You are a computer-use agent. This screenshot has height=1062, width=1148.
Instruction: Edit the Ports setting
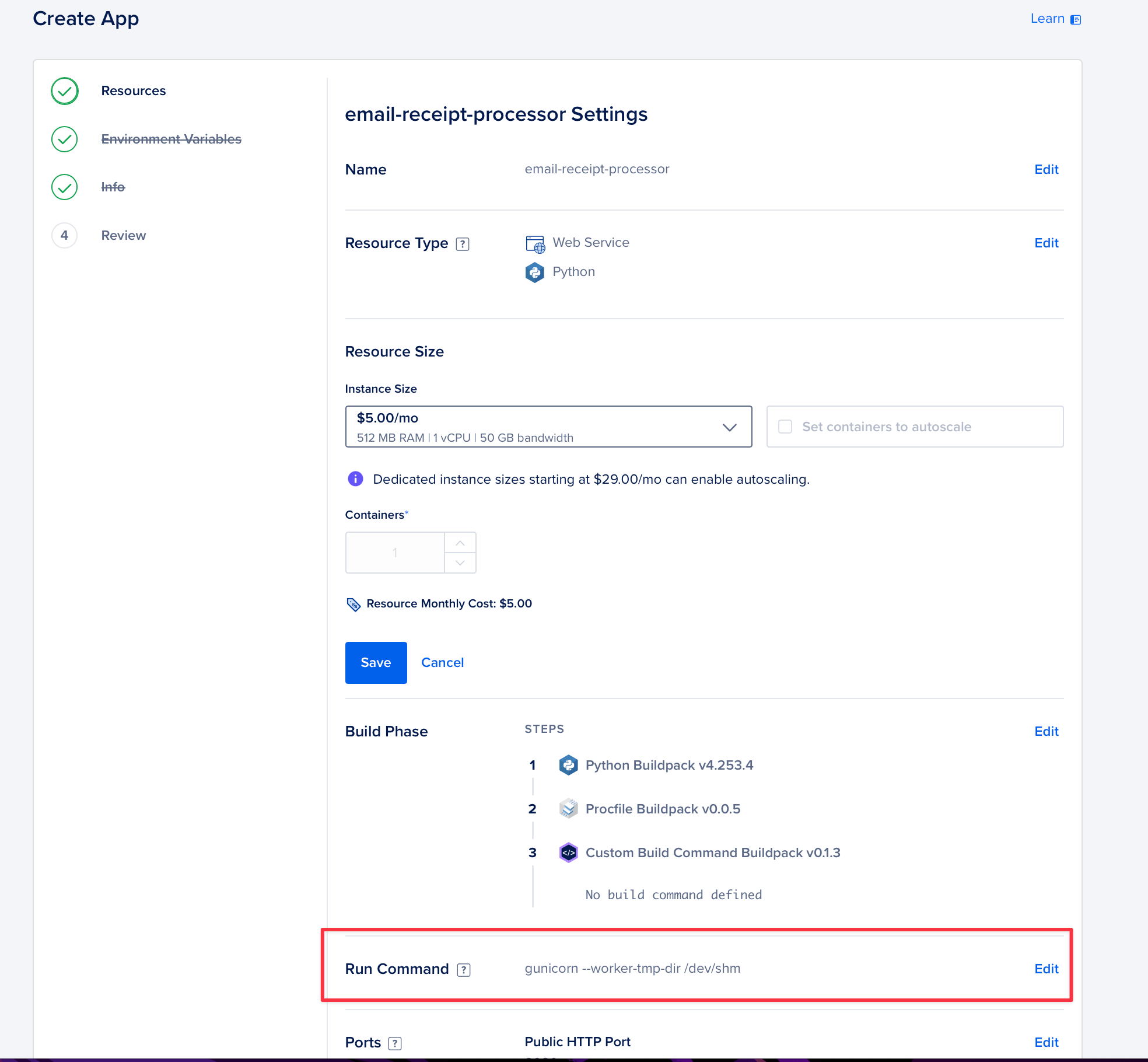(x=1046, y=1043)
